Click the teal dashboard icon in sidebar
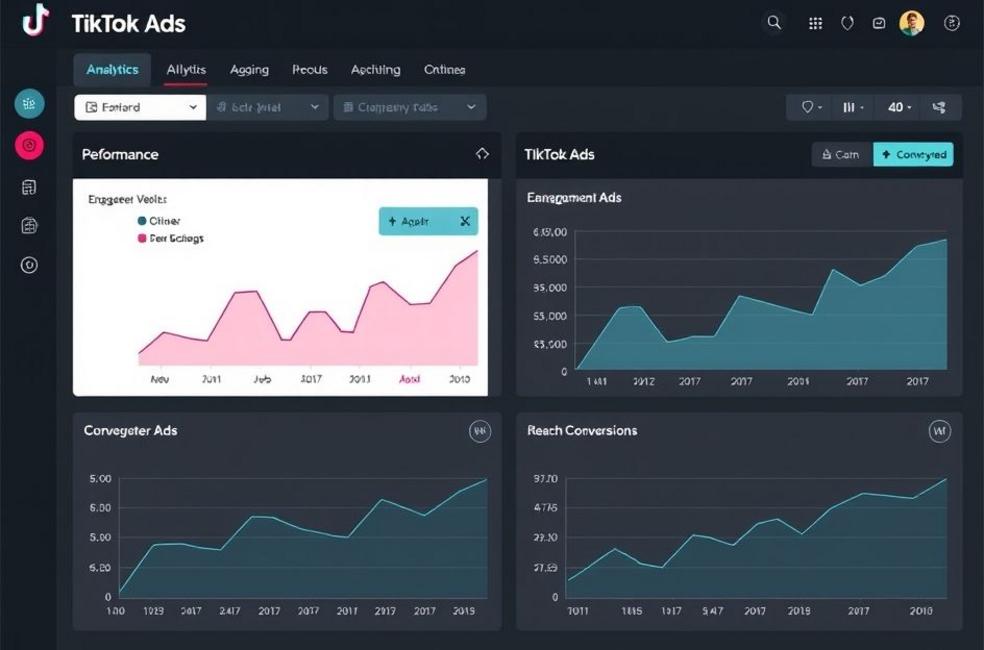 click(x=29, y=103)
